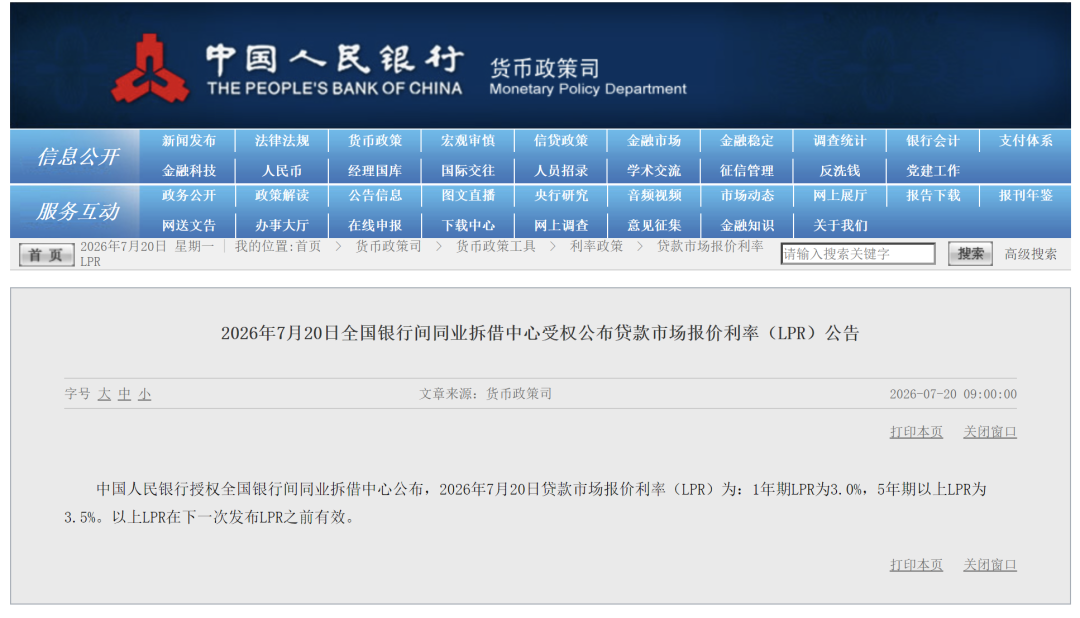
Task: Click breadcrumb link 货币政策司
Action: pos(388,247)
